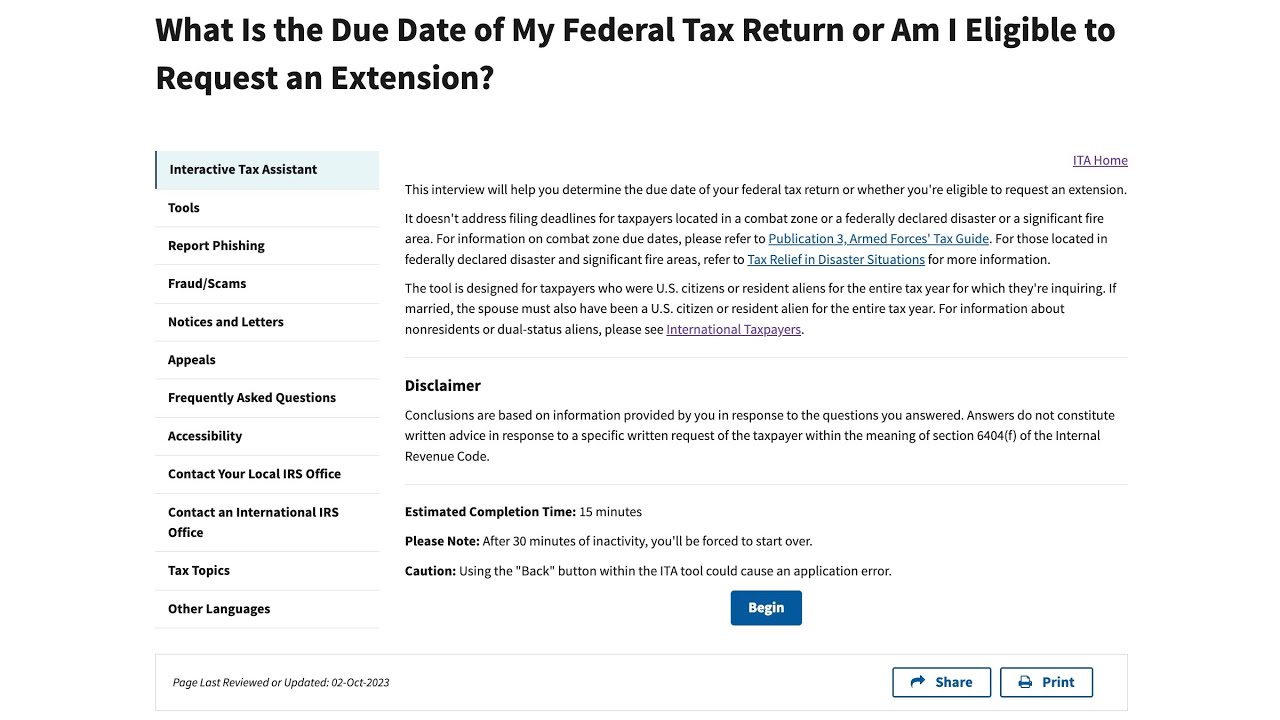Open the International Taxpayers link
Viewport: 1280px width, 720px height.
click(x=734, y=329)
